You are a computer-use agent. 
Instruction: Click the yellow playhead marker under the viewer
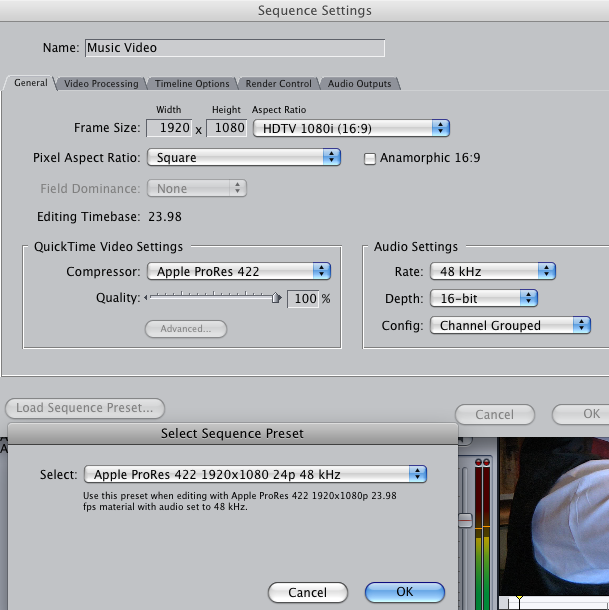tap(519, 598)
